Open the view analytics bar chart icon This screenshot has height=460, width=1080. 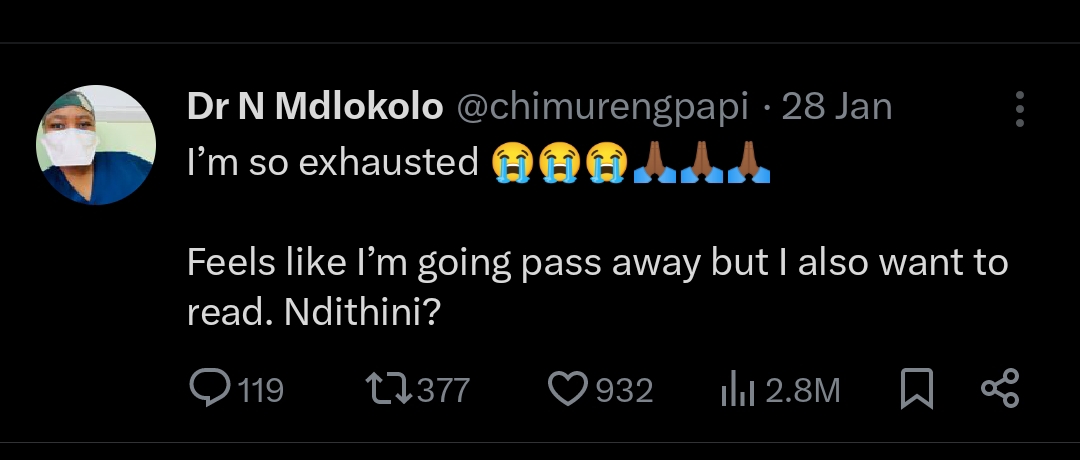[738, 390]
